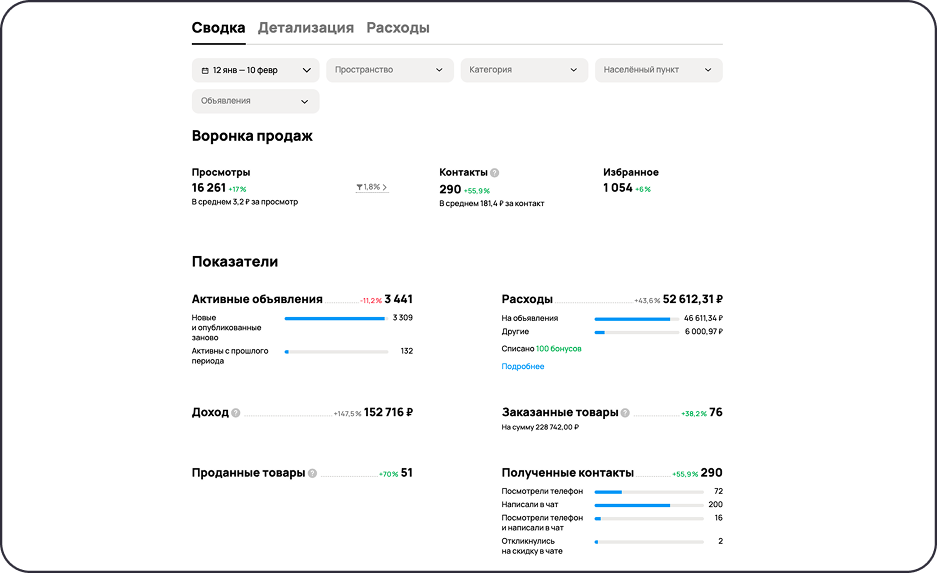Click the Доход value 152 716 ₽

pyautogui.click(x=388, y=412)
